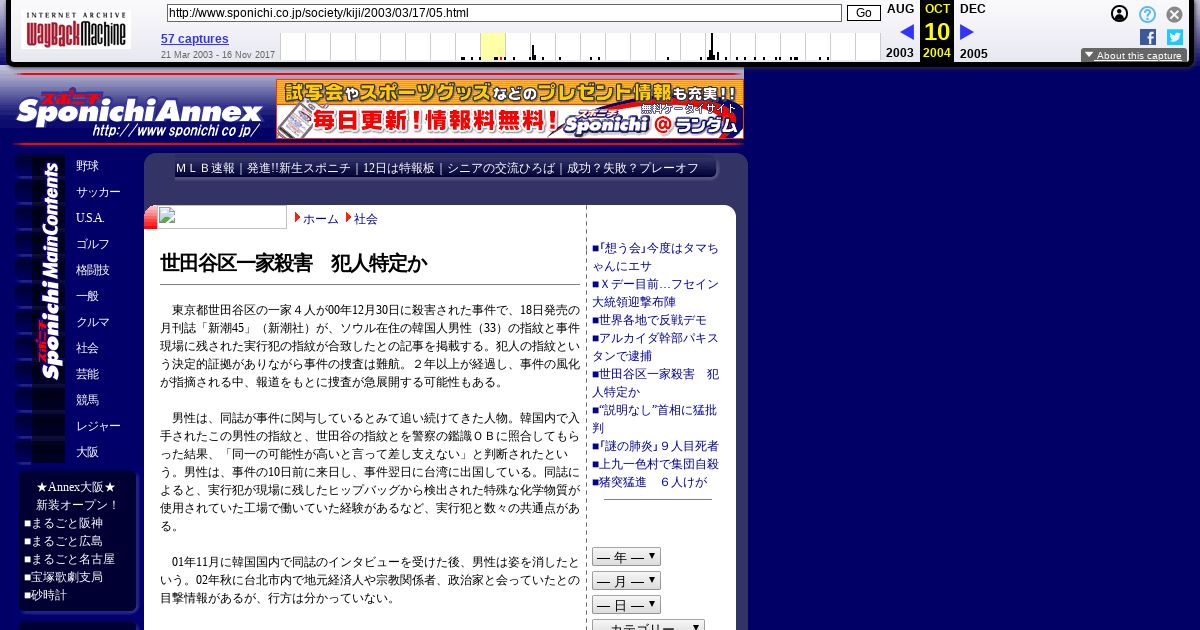The image size is (1200, 630).
Task: Share capture via Twitter icon
Action: [x=1175, y=37]
